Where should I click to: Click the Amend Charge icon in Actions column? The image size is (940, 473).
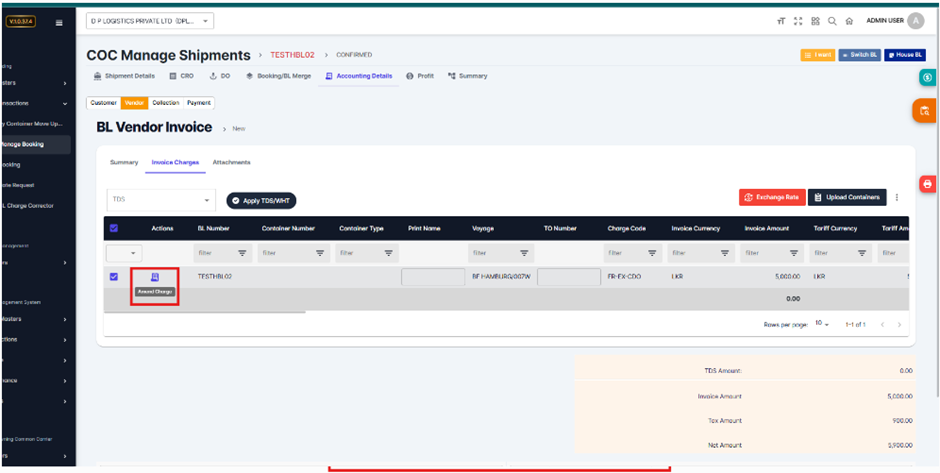(x=155, y=277)
